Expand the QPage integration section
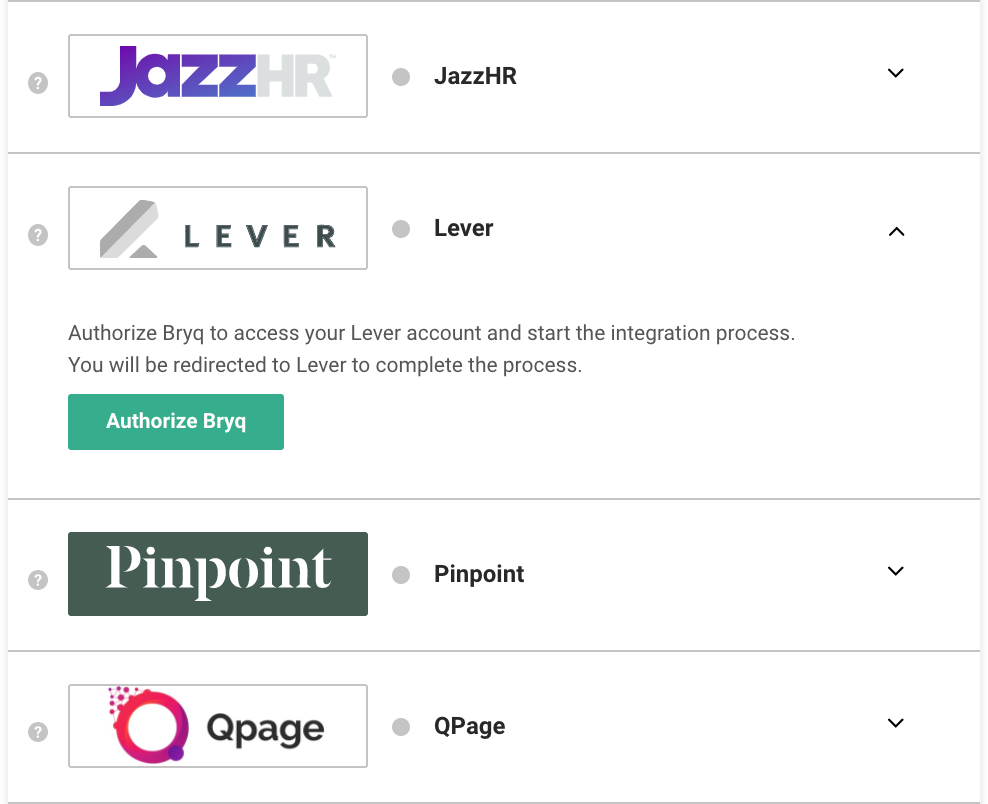The image size is (988, 804). click(x=896, y=723)
